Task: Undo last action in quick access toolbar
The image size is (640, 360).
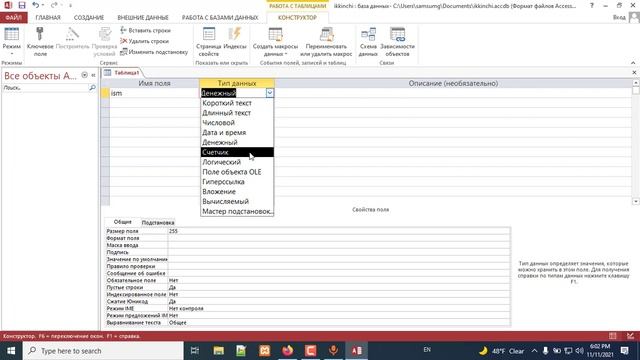Action: click(x=36, y=5)
